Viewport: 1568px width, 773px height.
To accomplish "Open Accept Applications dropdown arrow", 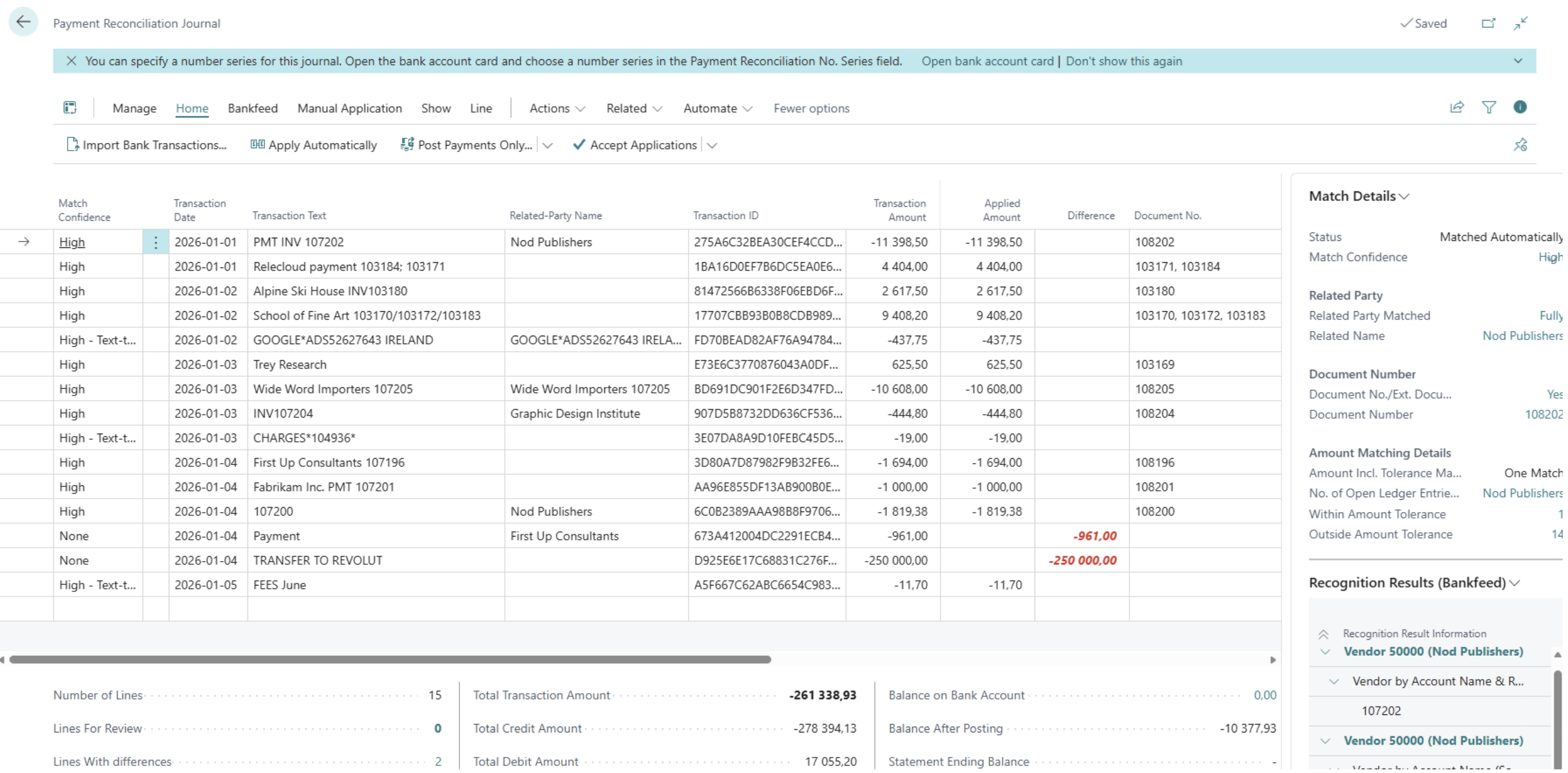I will point(712,146).
